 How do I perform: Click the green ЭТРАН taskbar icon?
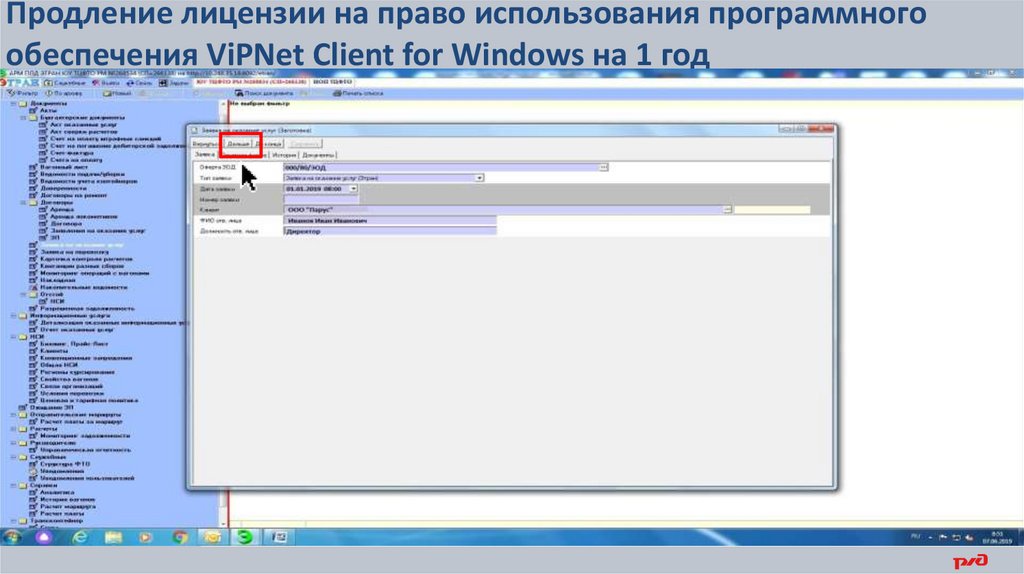(245, 537)
